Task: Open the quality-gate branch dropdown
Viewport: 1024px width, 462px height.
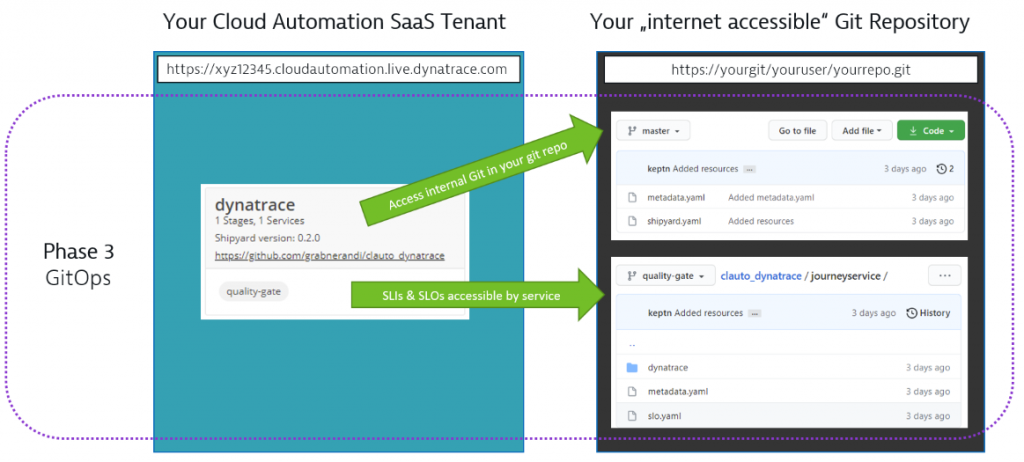Action: (x=663, y=276)
